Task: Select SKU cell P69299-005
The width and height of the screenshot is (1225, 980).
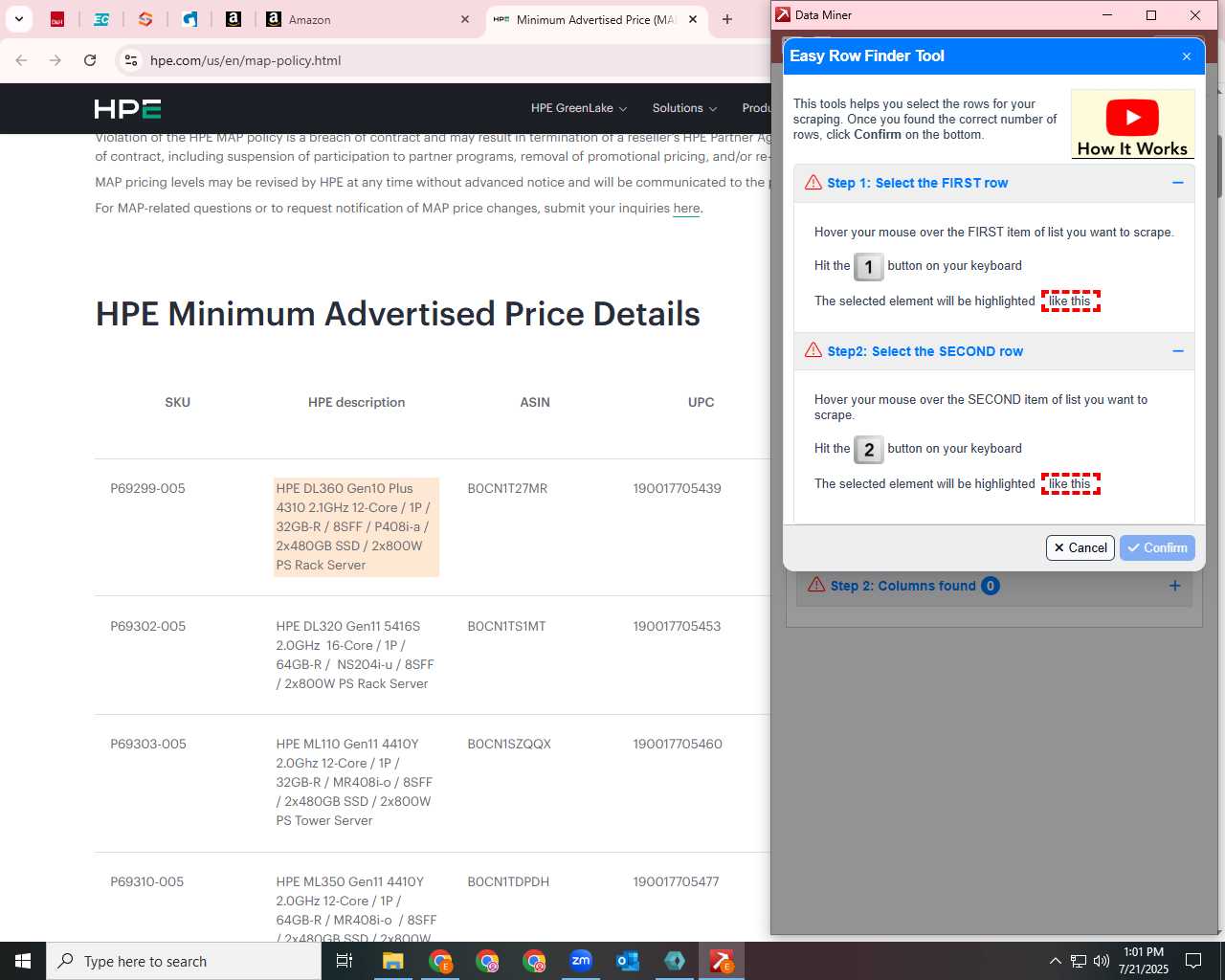Action: (x=147, y=488)
